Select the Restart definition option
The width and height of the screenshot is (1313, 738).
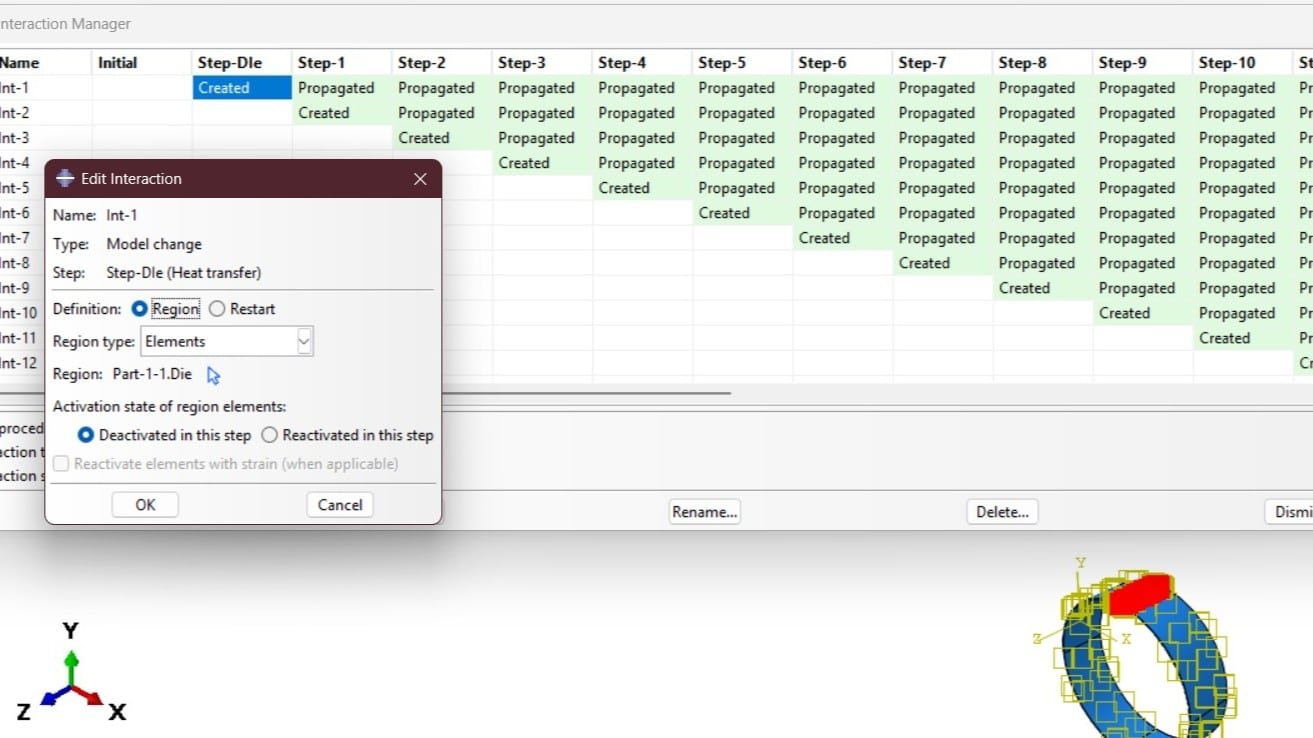pos(217,309)
